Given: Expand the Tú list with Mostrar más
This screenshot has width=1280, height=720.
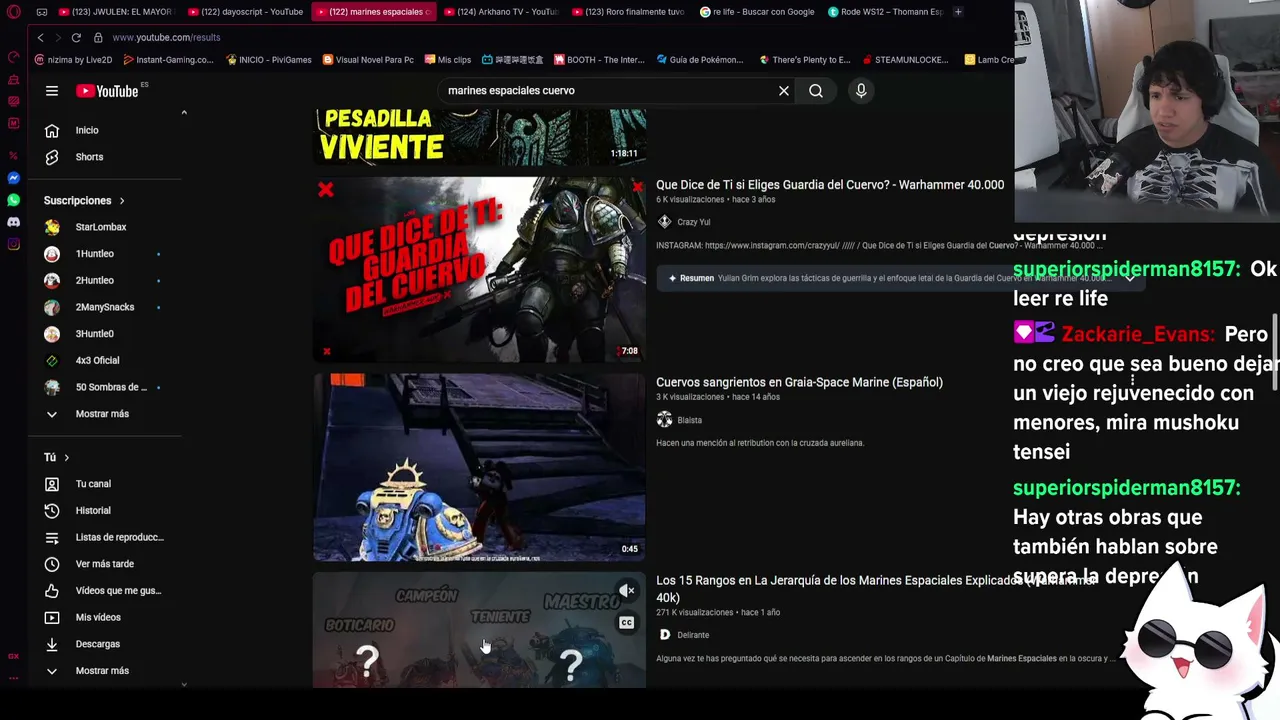Looking at the screenshot, I should (x=104, y=671).
